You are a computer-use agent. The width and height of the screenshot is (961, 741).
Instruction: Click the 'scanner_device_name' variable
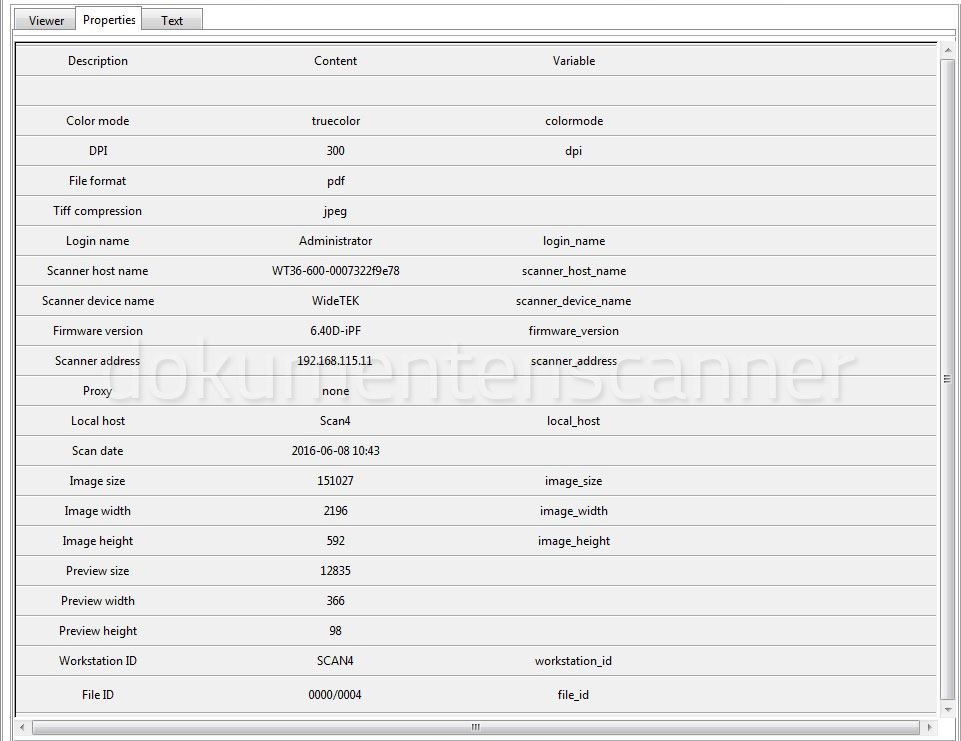coord(574,301)
